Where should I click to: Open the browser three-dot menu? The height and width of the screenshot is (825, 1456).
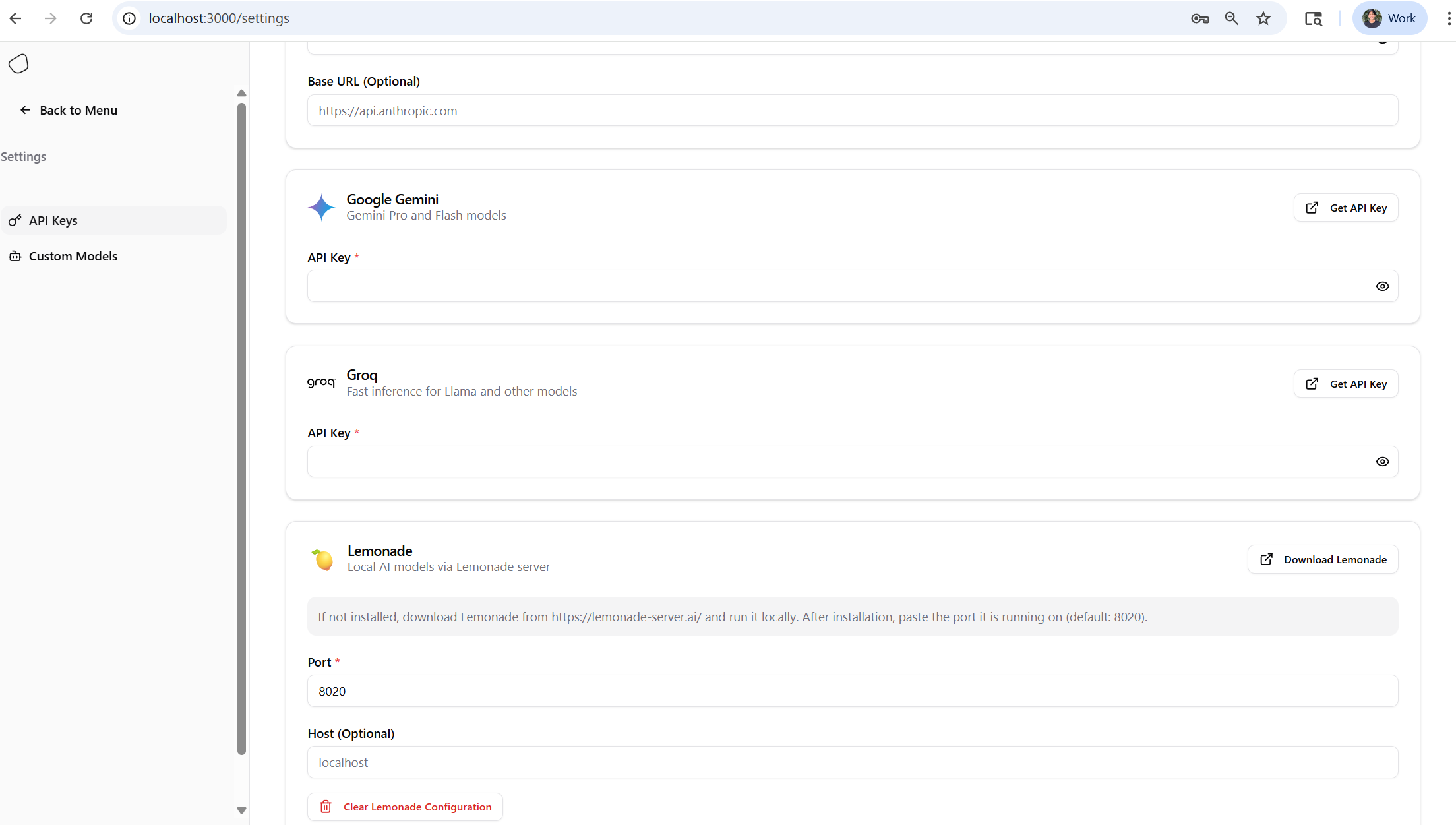point(1447,18)
